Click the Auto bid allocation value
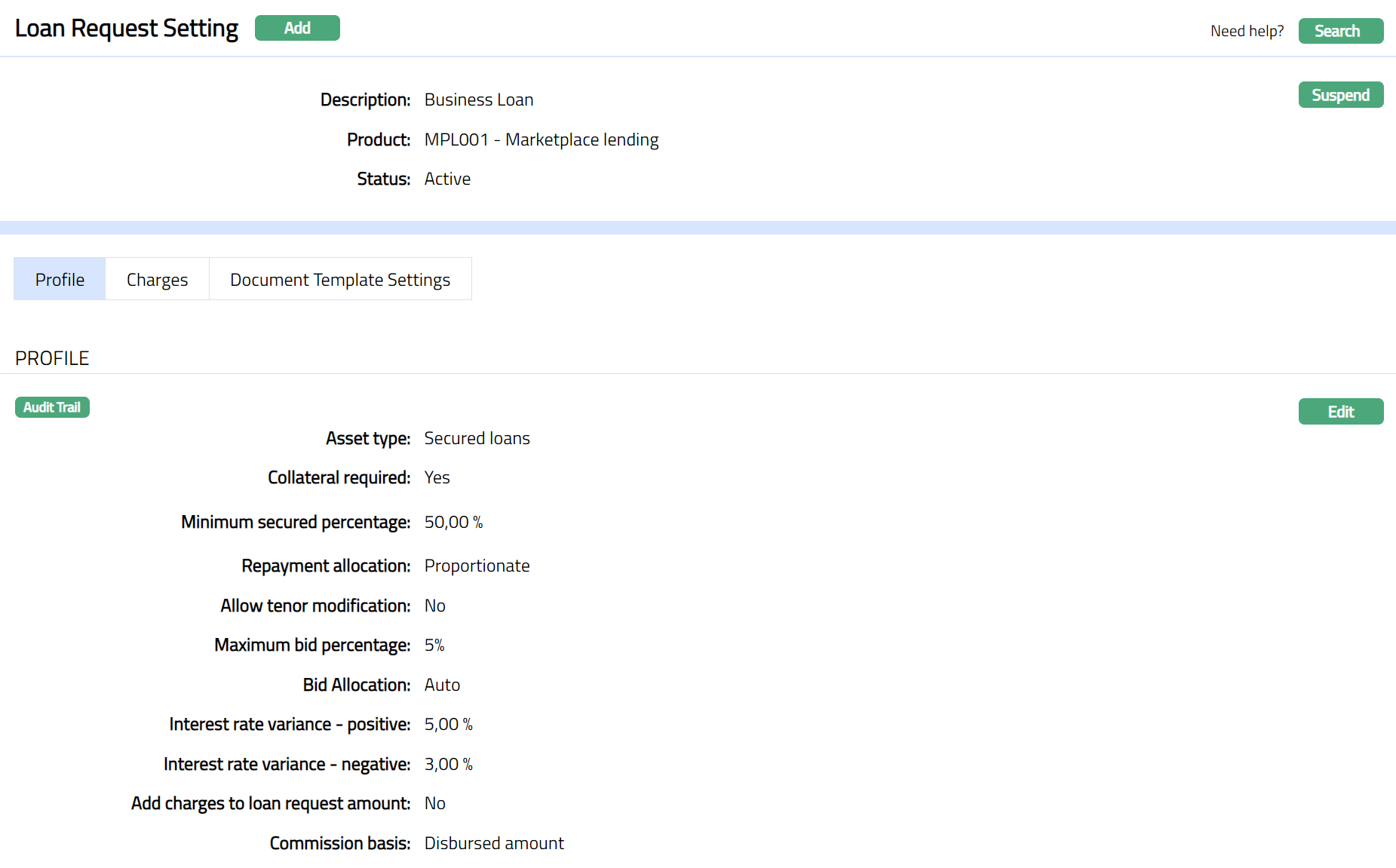 [x=442, y=685]
